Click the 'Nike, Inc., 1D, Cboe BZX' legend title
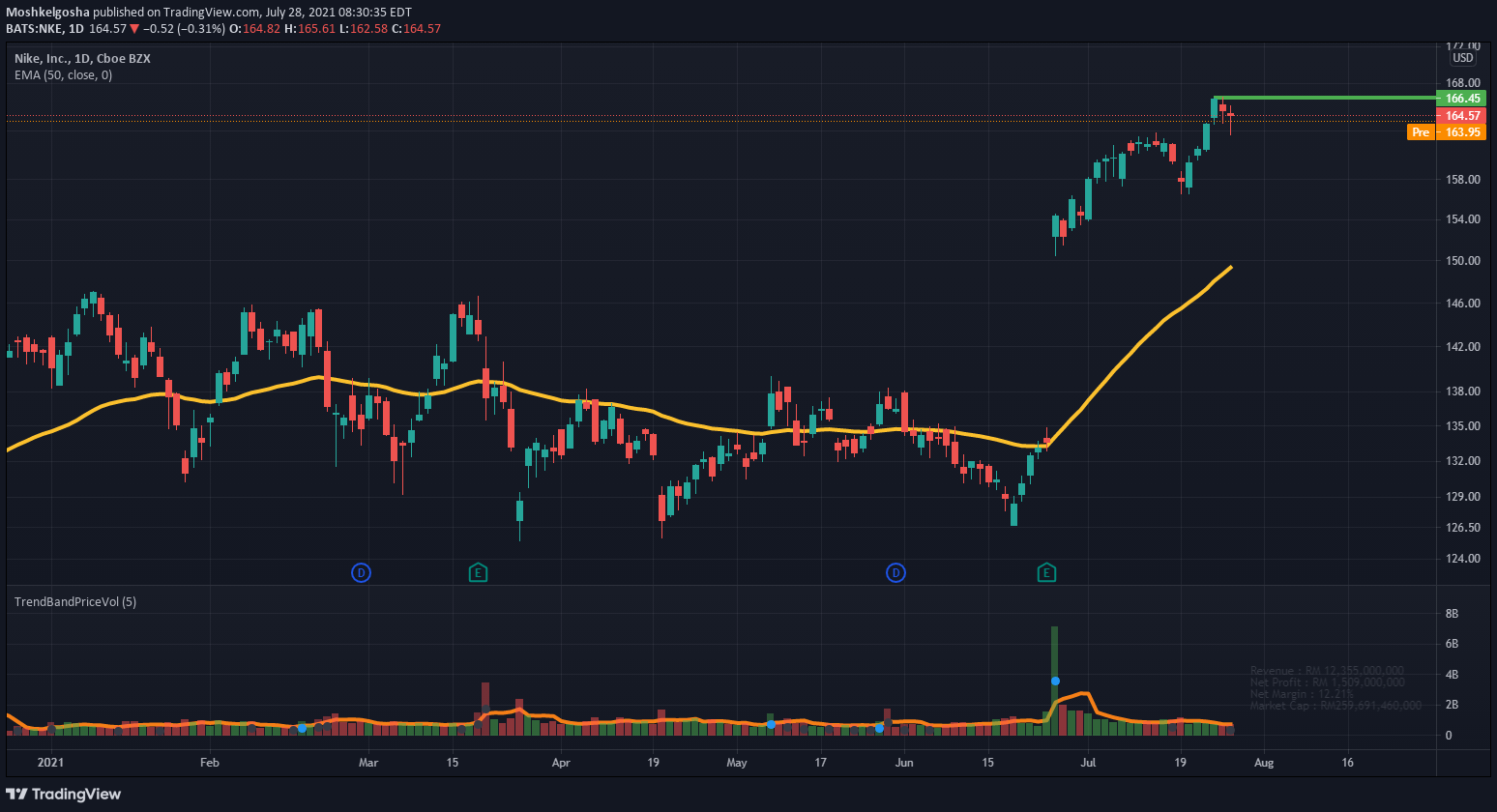 (x=82, y=59)
